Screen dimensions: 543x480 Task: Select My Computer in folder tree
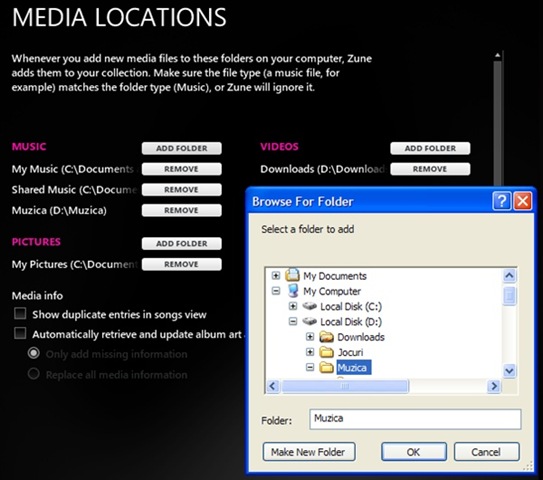coord(332,291)
